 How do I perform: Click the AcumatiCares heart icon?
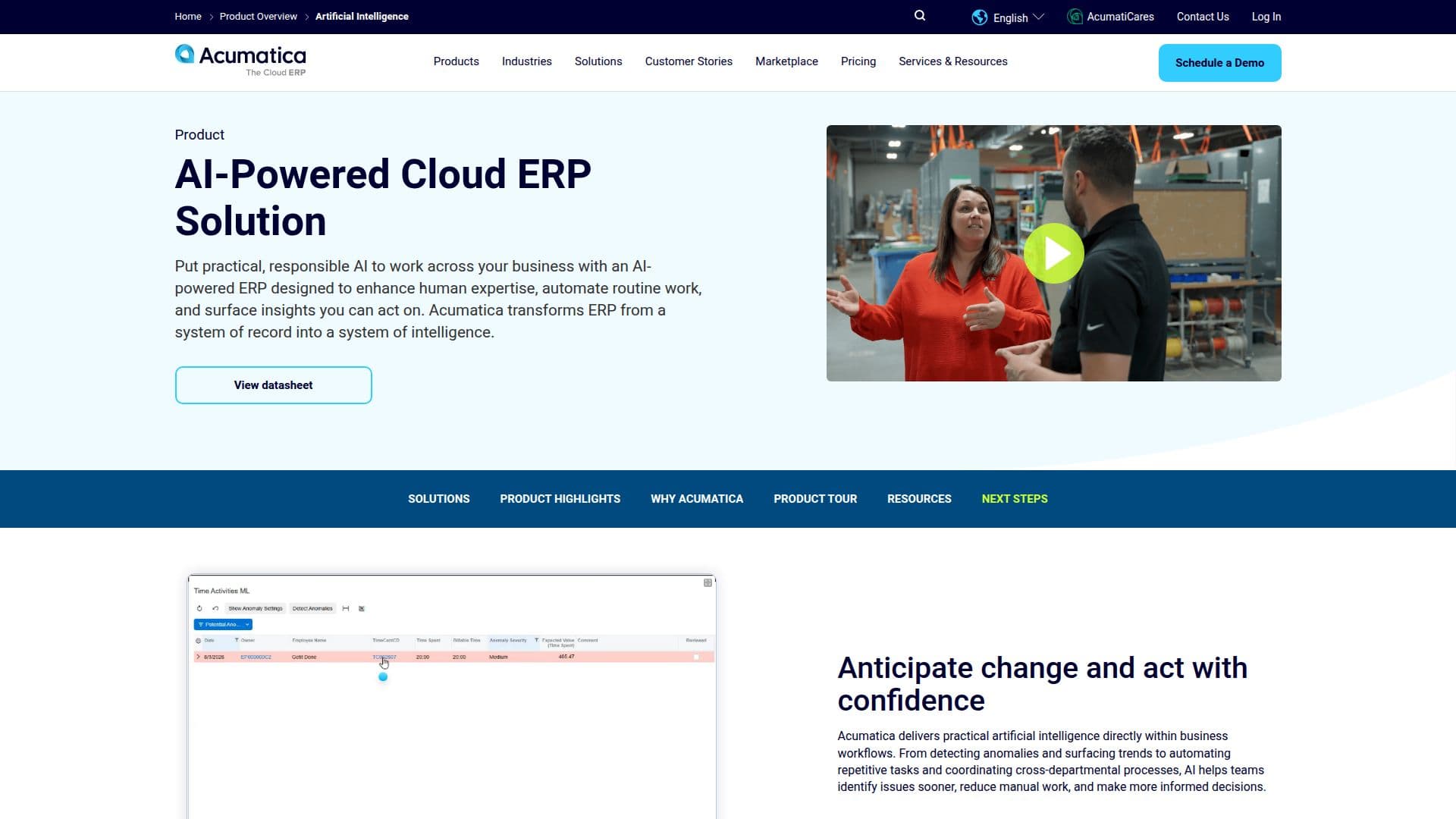(x=1075, y=17)
